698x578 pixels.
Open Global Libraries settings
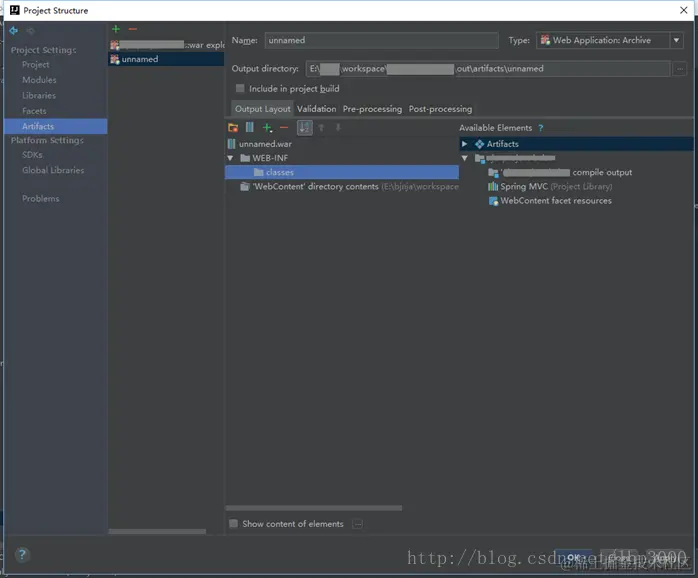(x=53, y=170)
